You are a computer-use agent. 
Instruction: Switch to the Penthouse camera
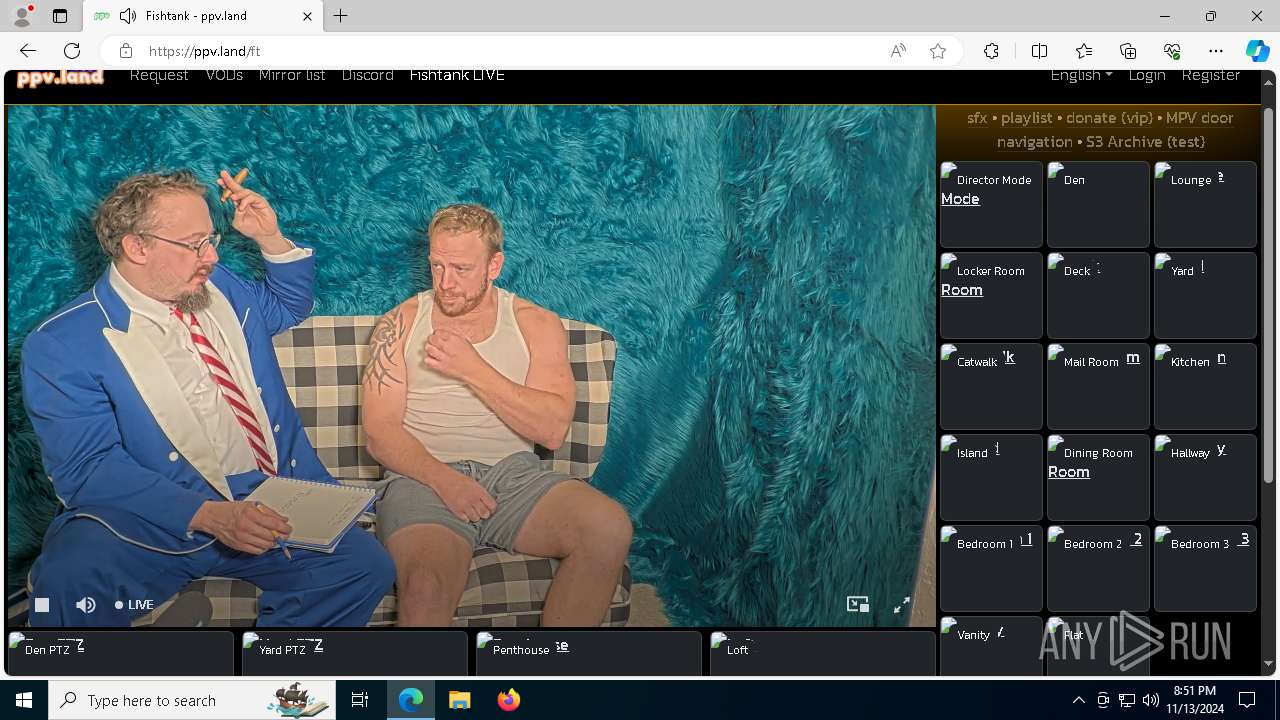pyautogui.click(x=589, y=654)
